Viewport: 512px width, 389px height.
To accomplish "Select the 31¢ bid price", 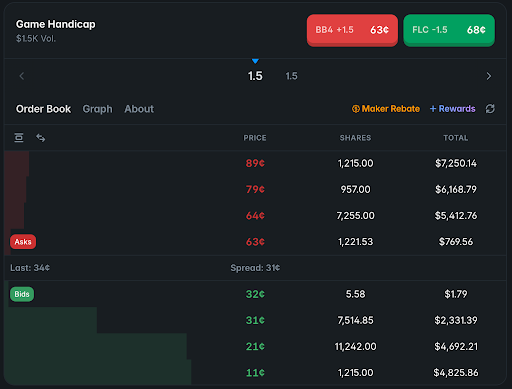I will (x=255, y=320).
